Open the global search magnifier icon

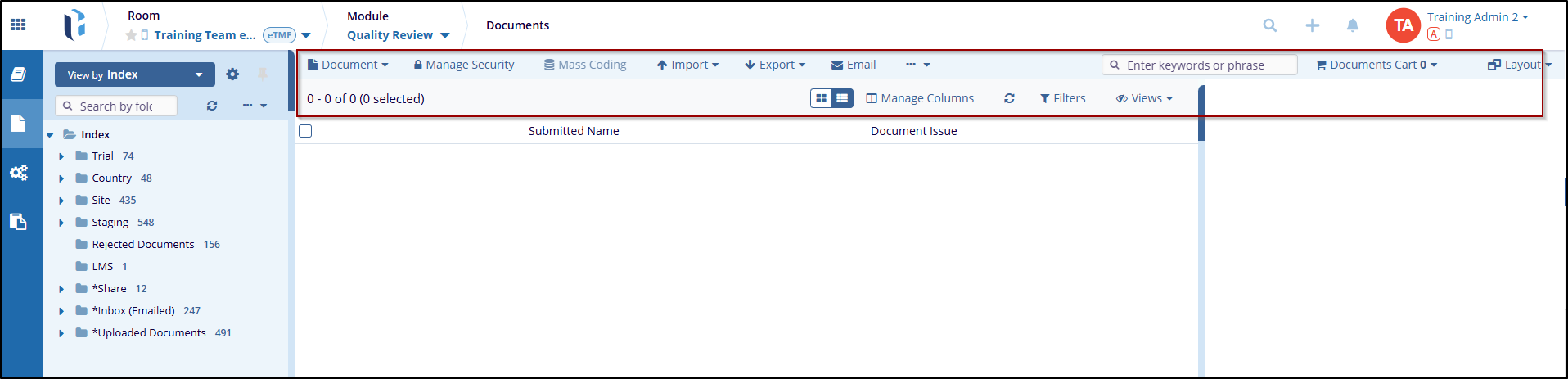[x=1270, y=25]
